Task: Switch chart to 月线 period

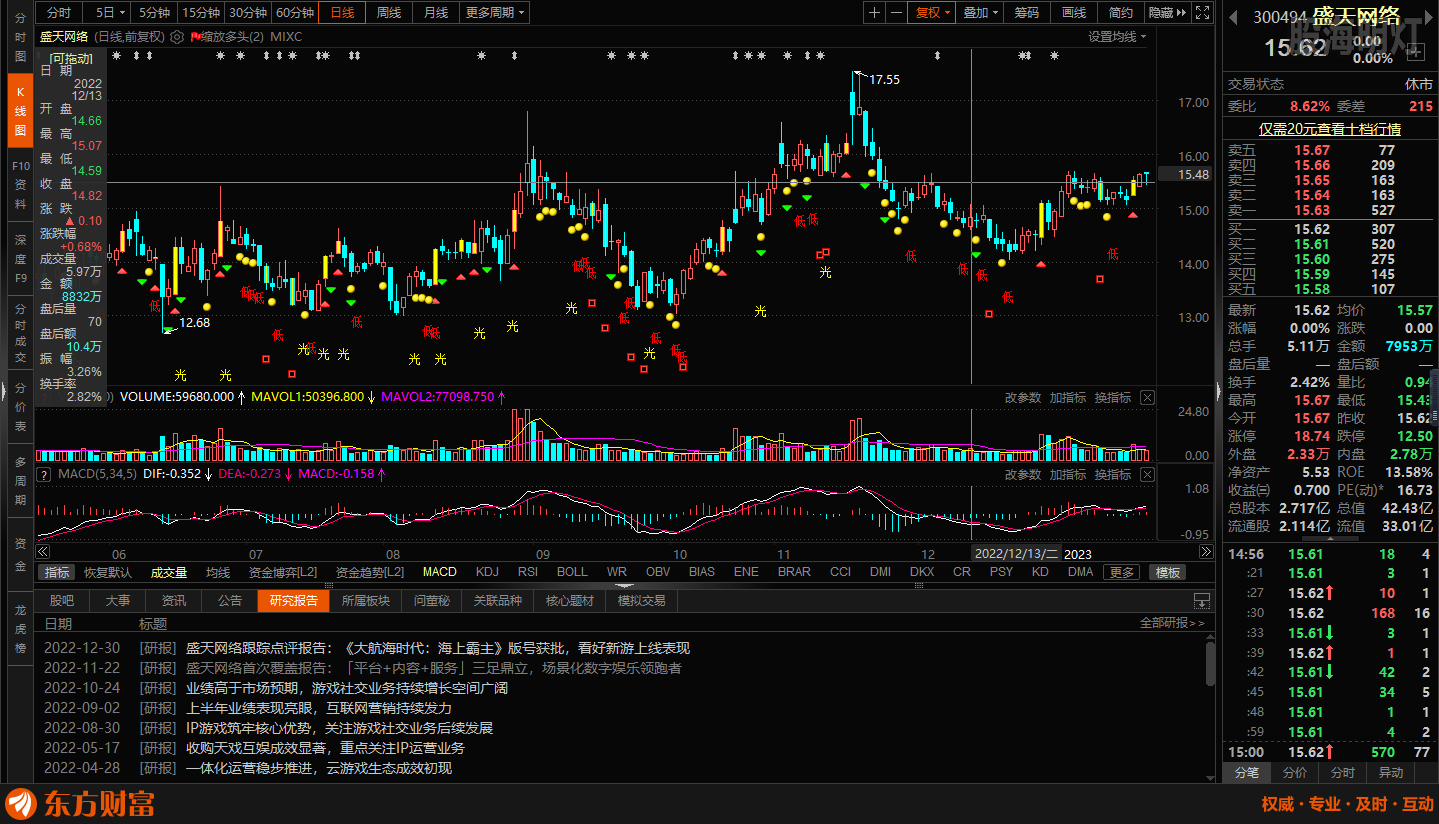Action: pyautogui.click(x=435, y=13)
